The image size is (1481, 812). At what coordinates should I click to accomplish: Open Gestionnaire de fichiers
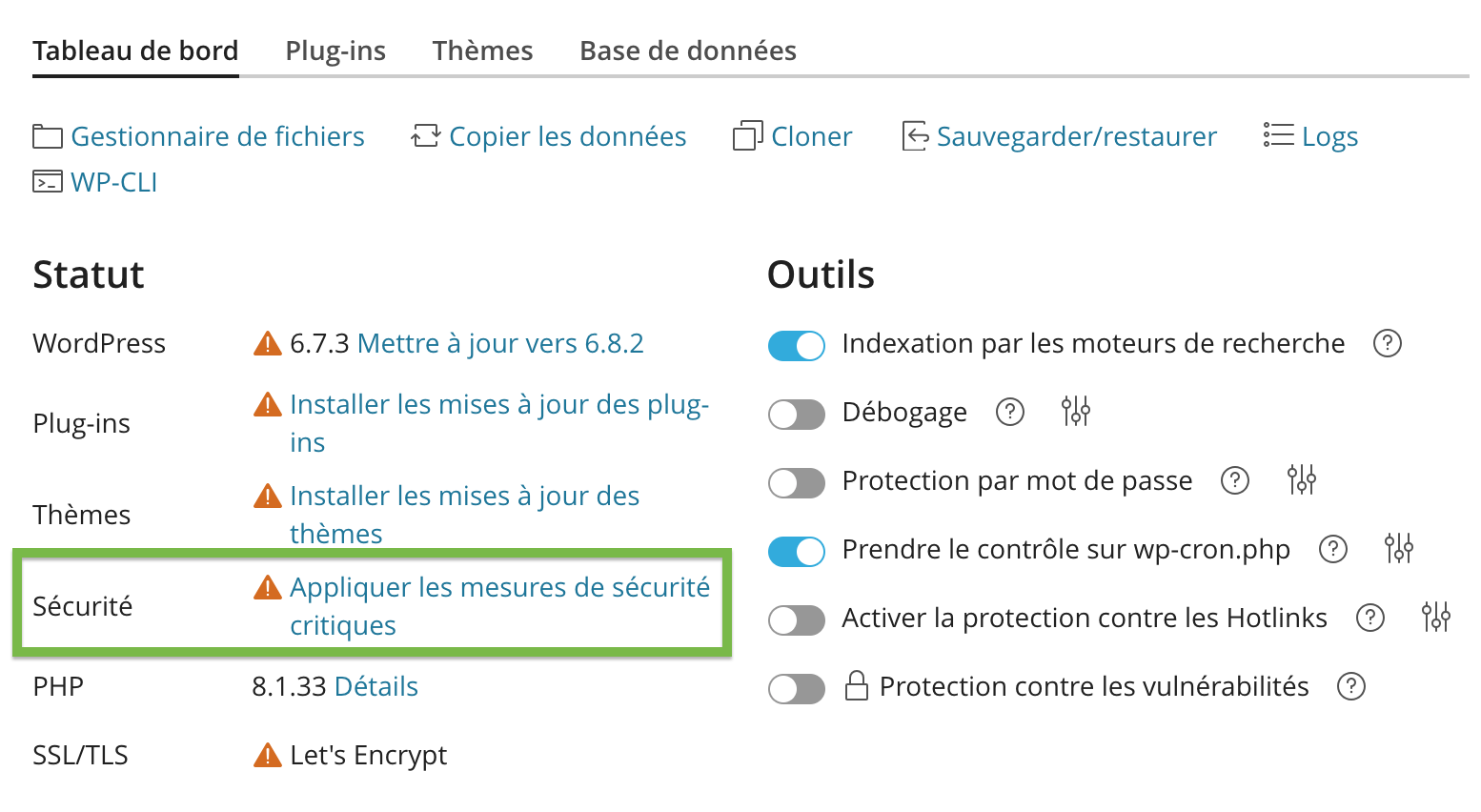[217, 136]
